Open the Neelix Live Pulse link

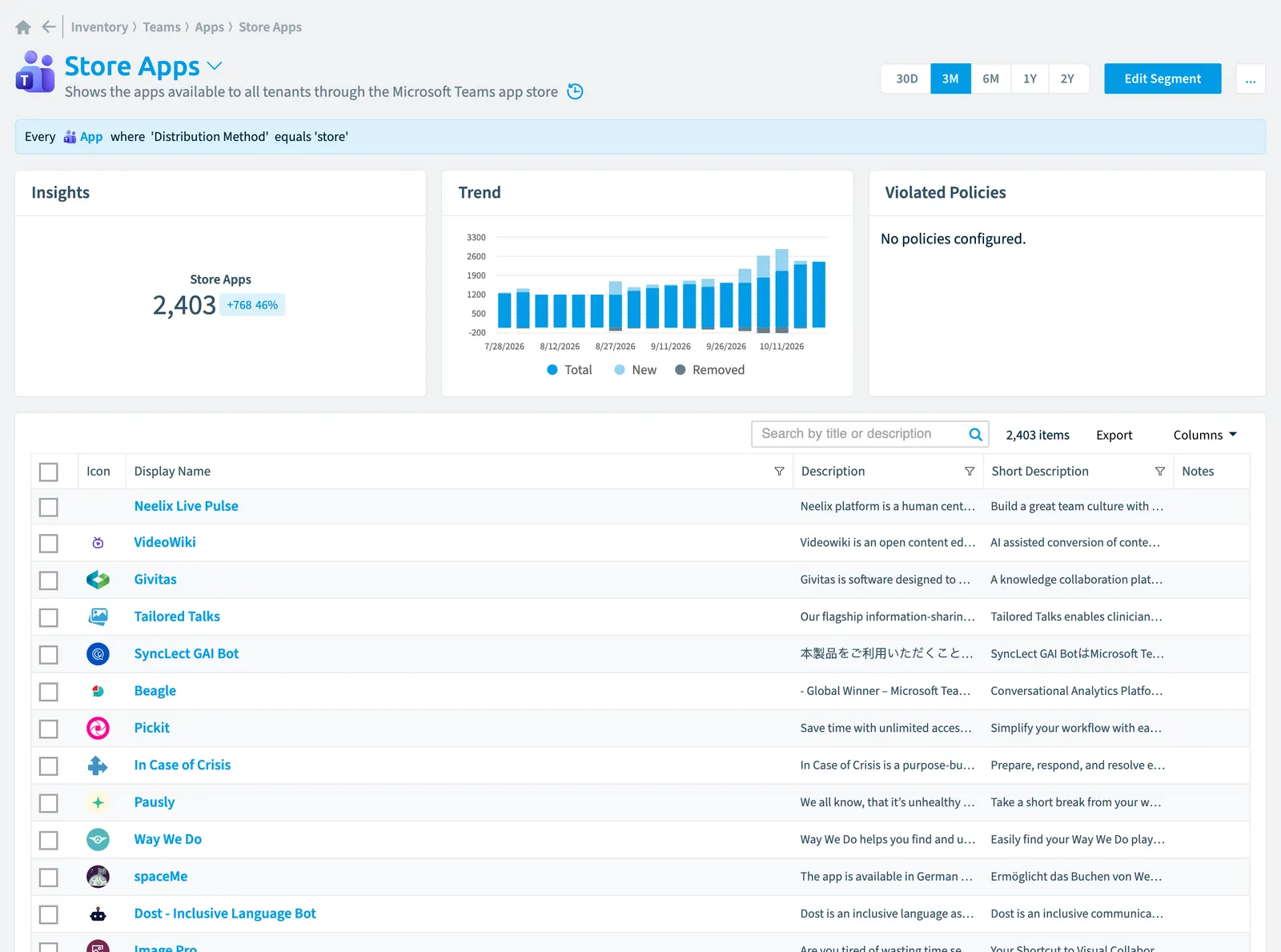pos(186,506)
